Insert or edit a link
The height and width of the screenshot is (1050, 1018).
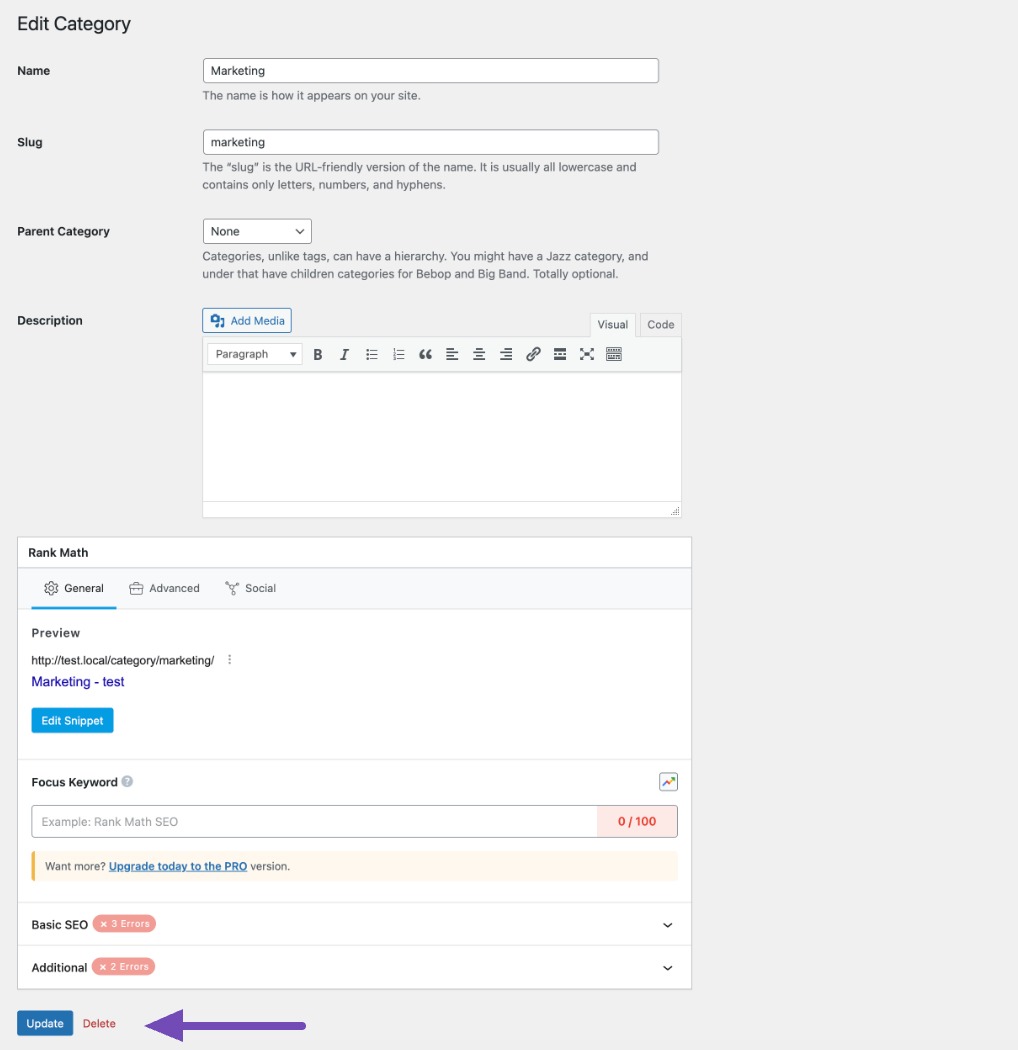coord(533,354)
